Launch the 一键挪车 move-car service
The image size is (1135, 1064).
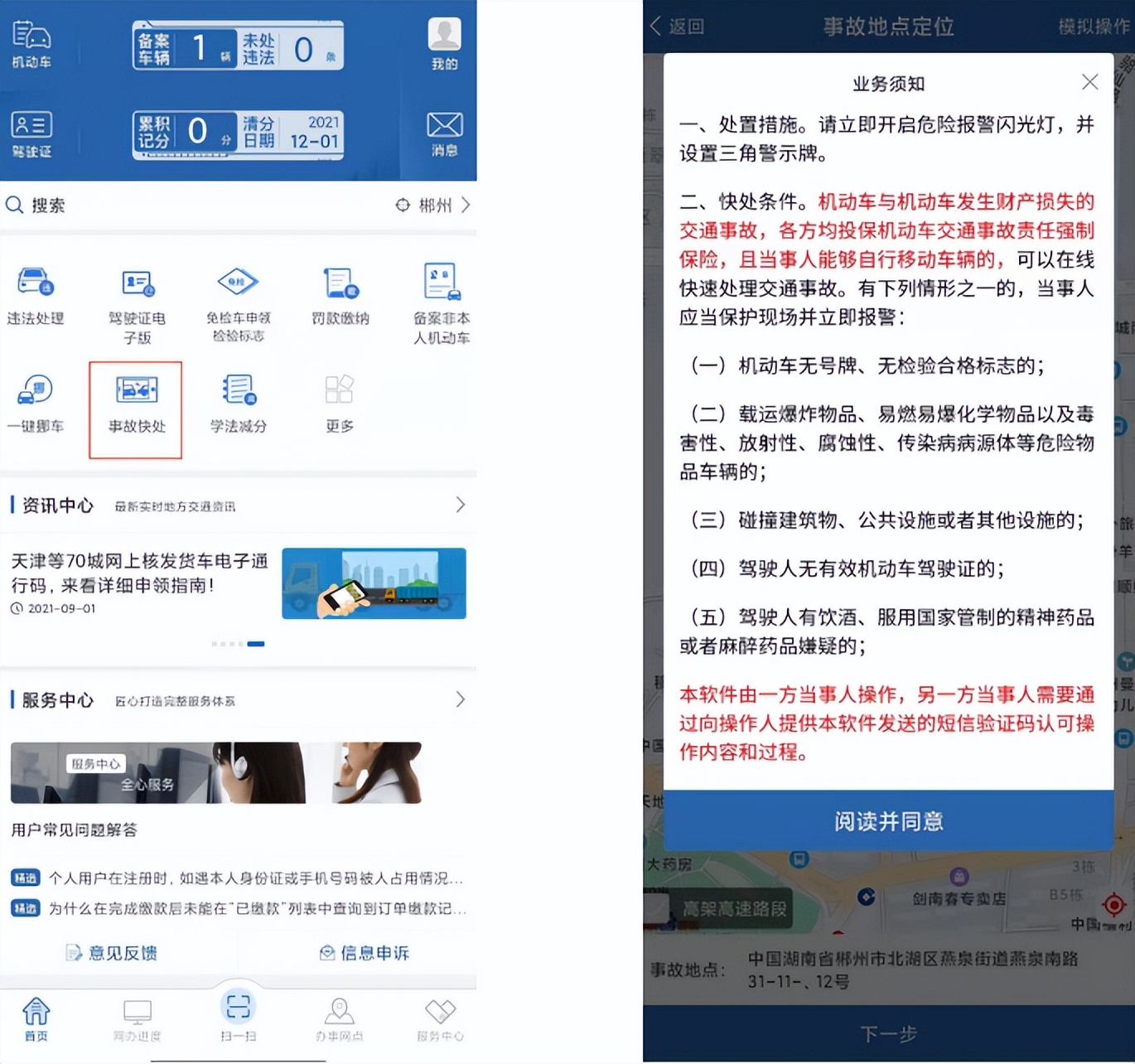click(x=35, y=404)
